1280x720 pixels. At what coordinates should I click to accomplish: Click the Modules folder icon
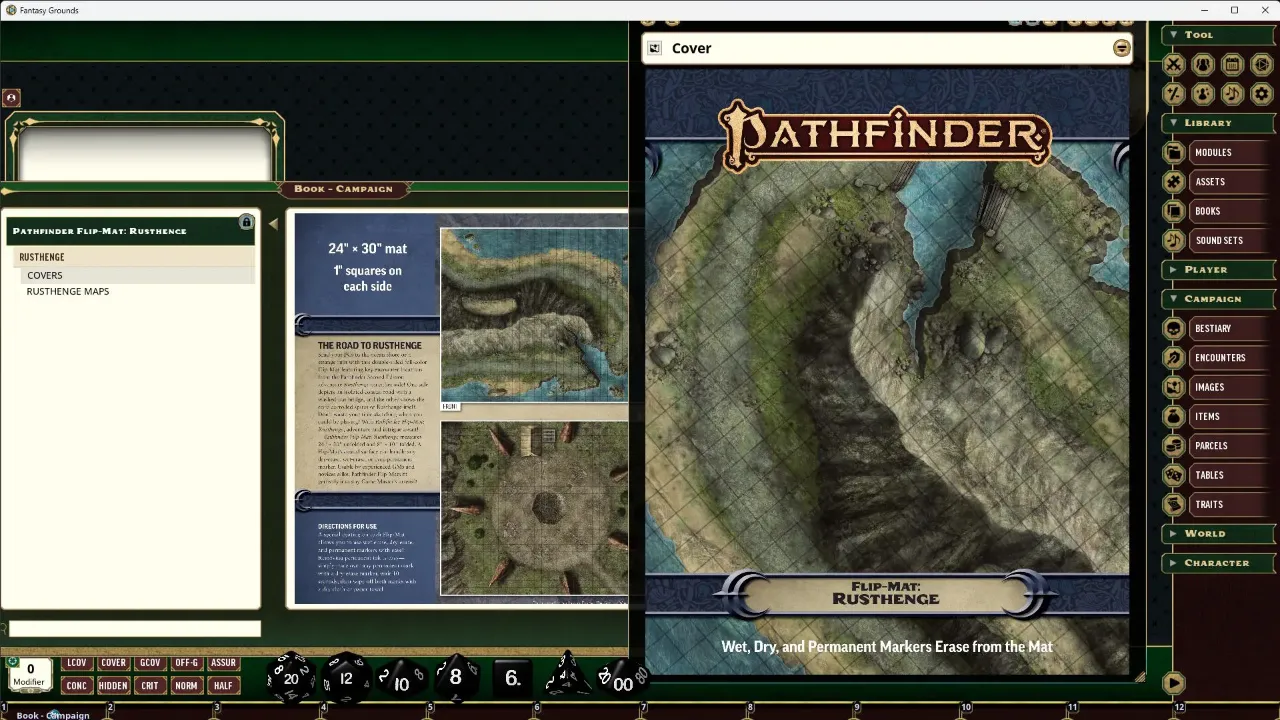click(1174, 153)
